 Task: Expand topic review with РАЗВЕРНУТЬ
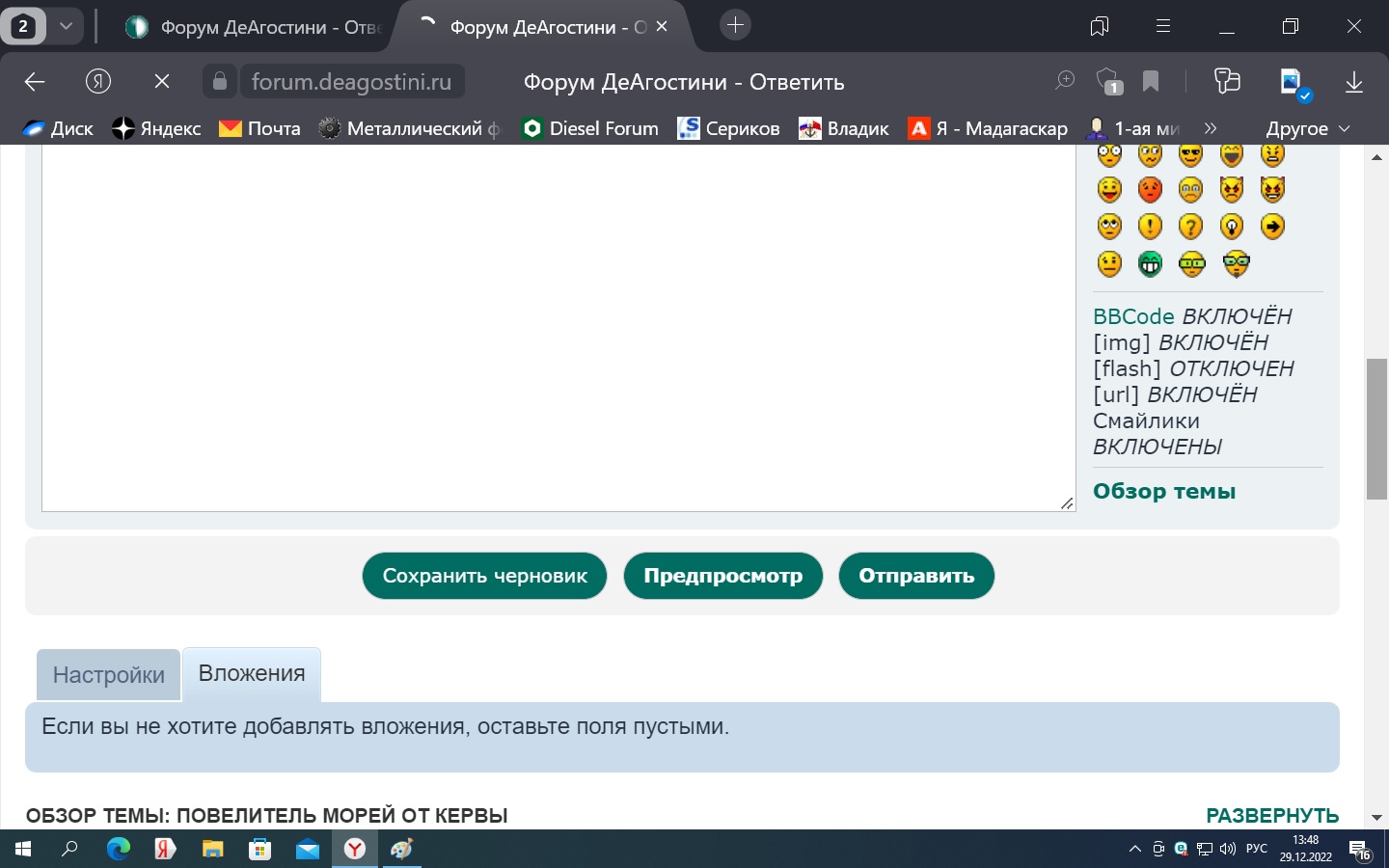click(x=1271, y=815)
